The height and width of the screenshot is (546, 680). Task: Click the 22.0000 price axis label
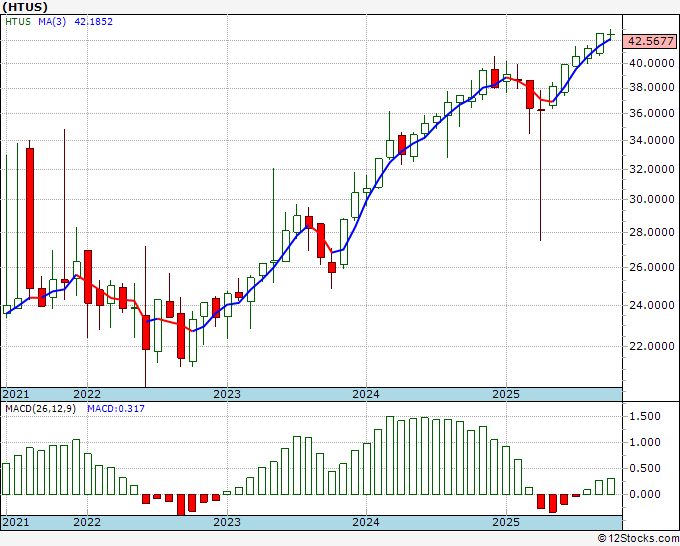(x=651, y=346)
